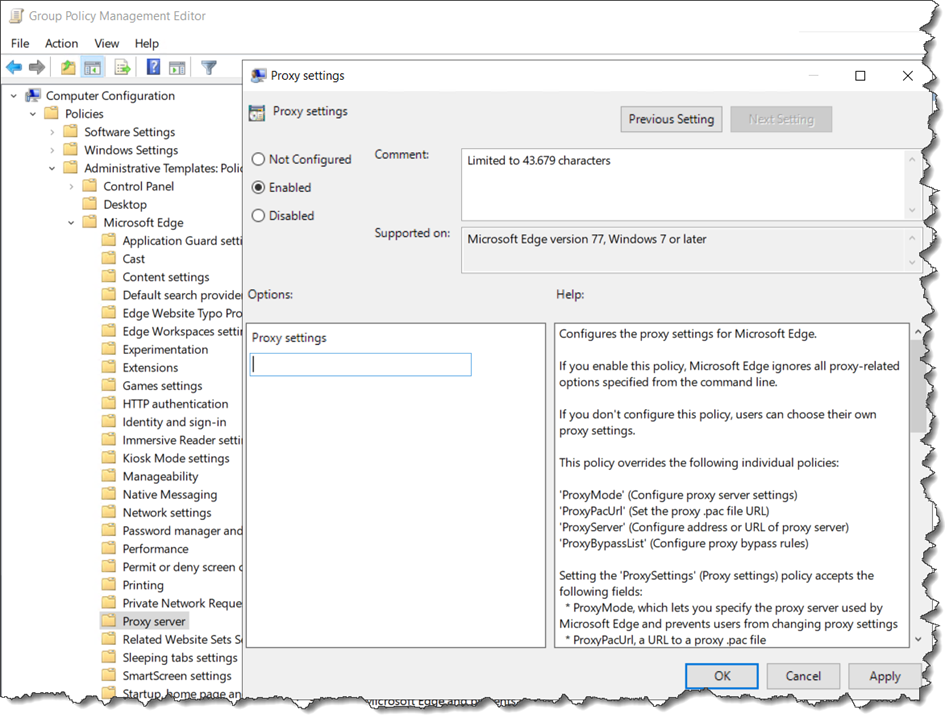Choose the Disabled radio button
This screenshot has height=722, width=945.
tap(258, 215)
